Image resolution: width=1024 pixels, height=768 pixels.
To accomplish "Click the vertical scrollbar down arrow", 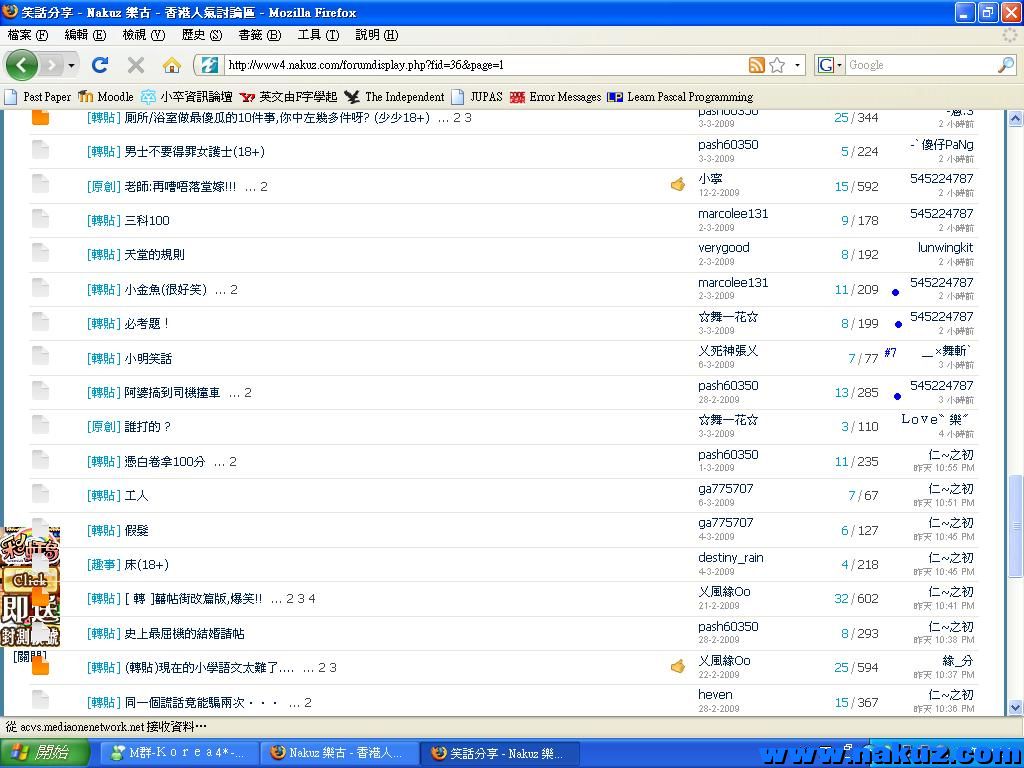I will click(x=1016, y=708).
